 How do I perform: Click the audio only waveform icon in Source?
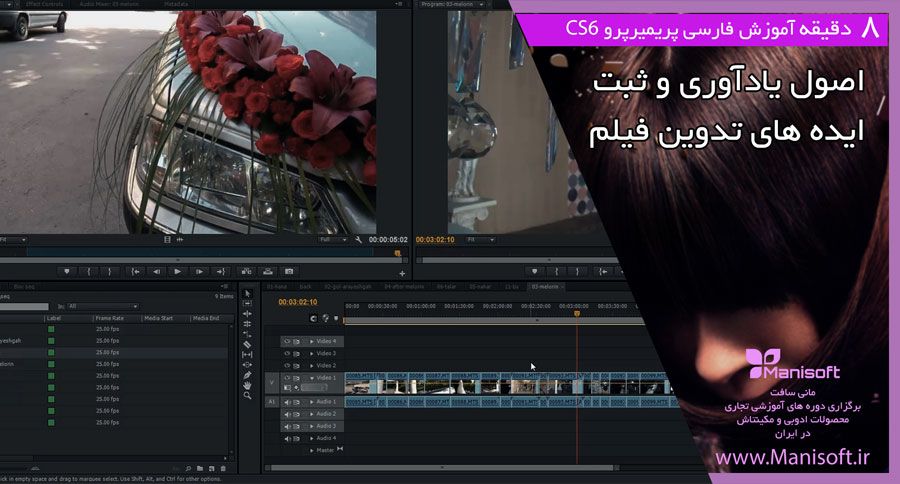click(x=180, y=239)
